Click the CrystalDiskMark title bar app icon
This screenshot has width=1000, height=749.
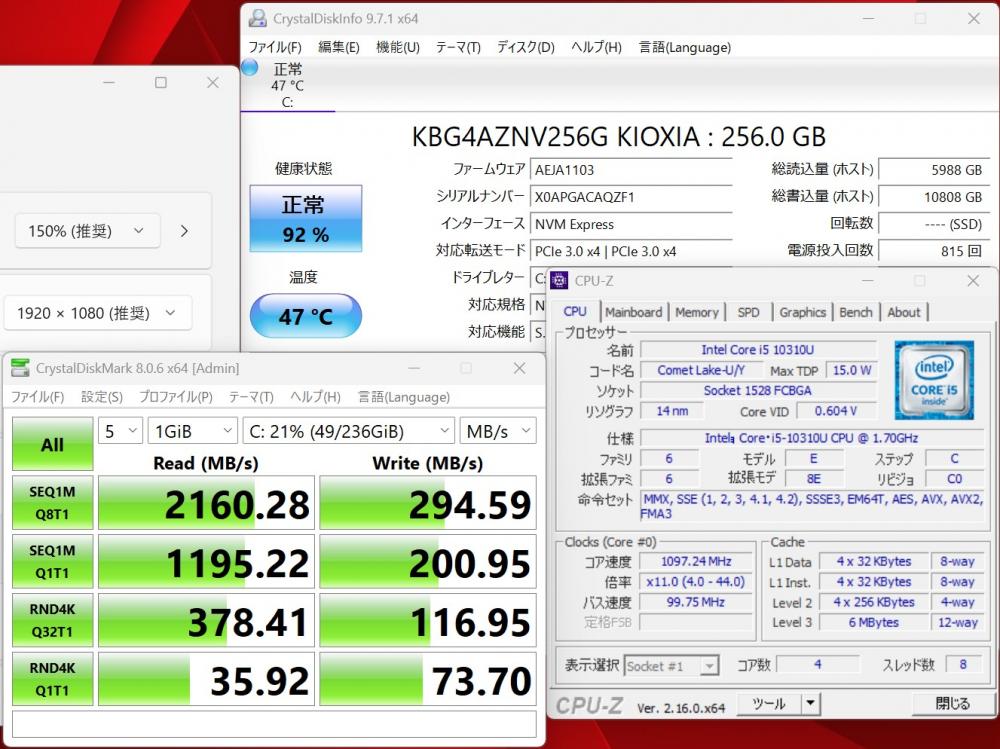[20, 367]
